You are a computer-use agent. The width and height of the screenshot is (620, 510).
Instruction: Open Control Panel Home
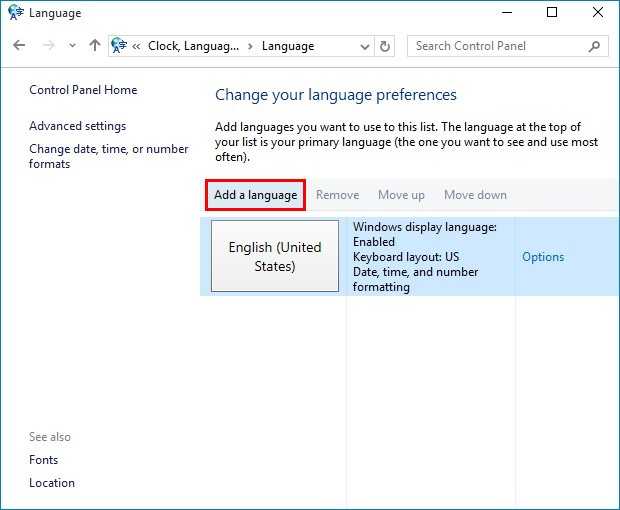point(83,90)
